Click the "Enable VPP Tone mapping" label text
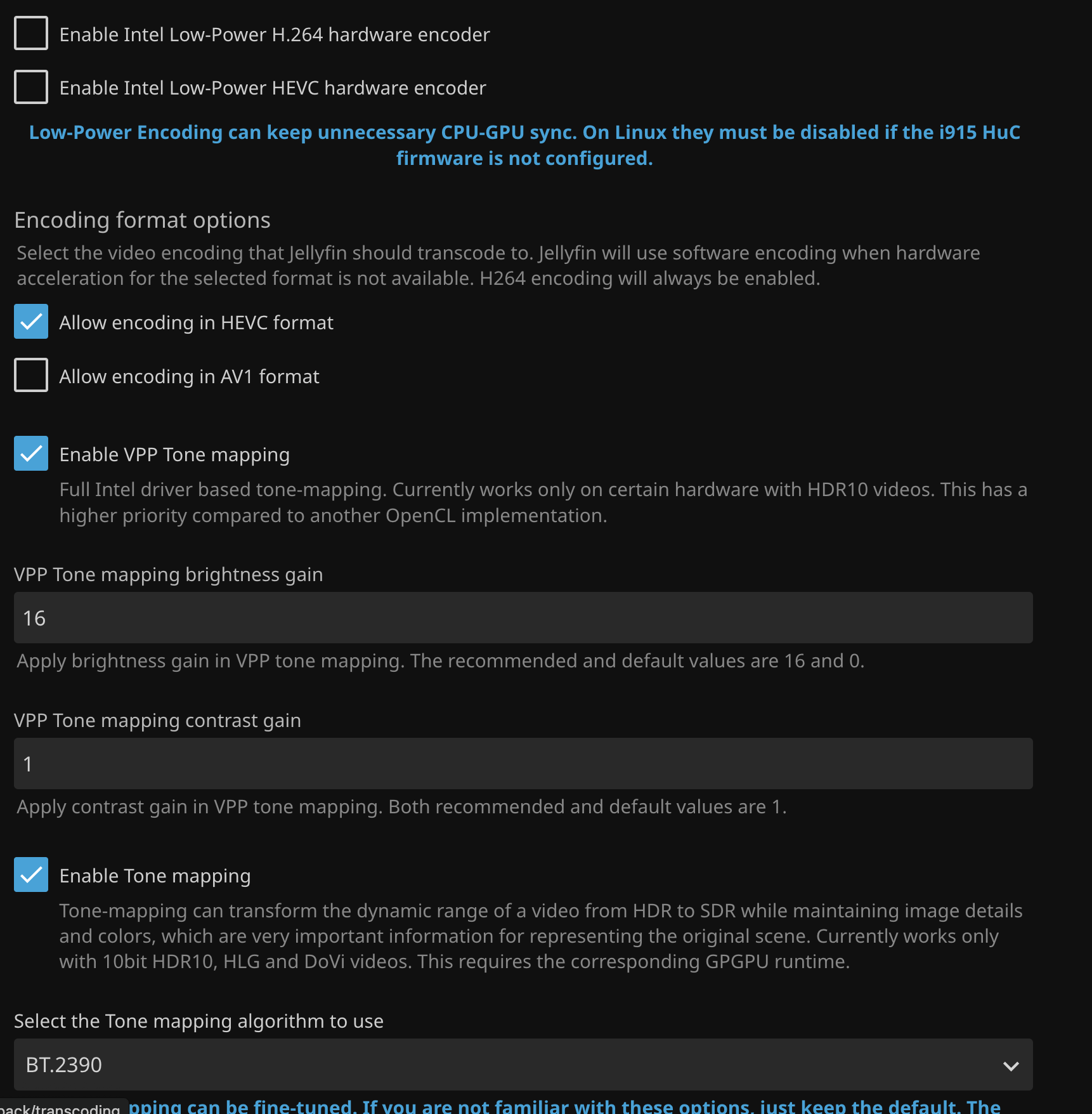Viewport: 1092px width, 1114px height. (x=174, y=455)
